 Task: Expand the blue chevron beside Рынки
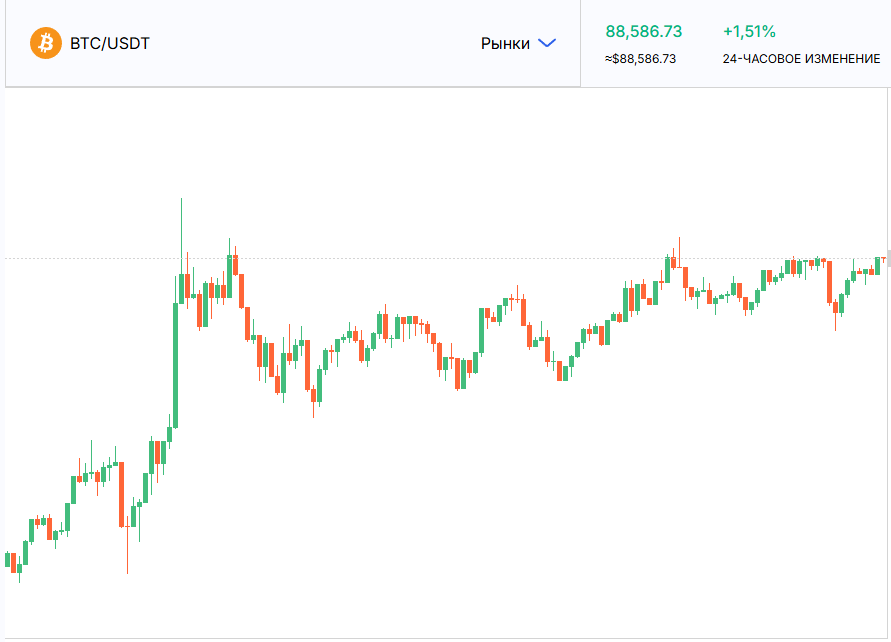point(546,43)
